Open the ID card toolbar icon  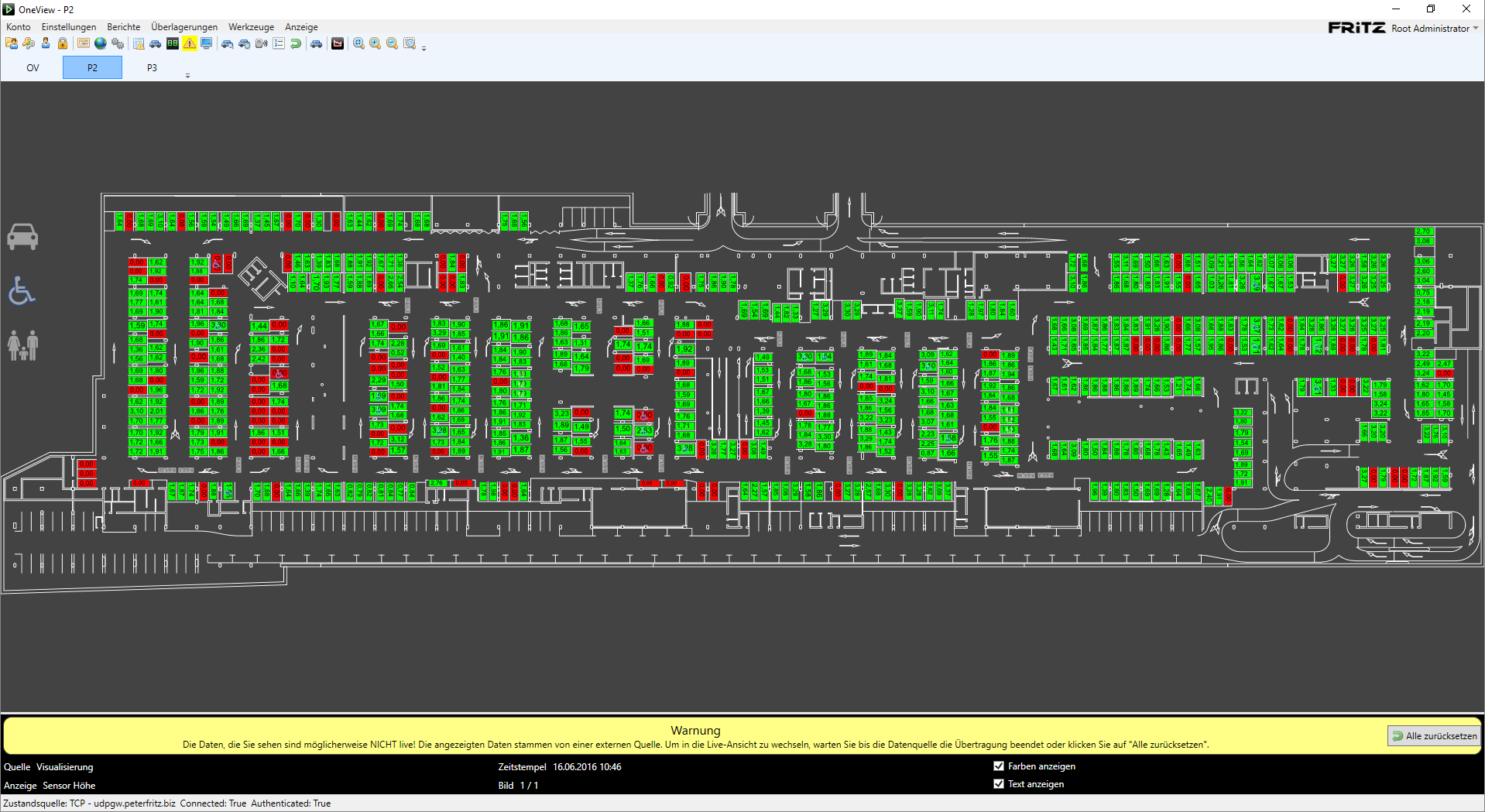[x=83, y=43]
